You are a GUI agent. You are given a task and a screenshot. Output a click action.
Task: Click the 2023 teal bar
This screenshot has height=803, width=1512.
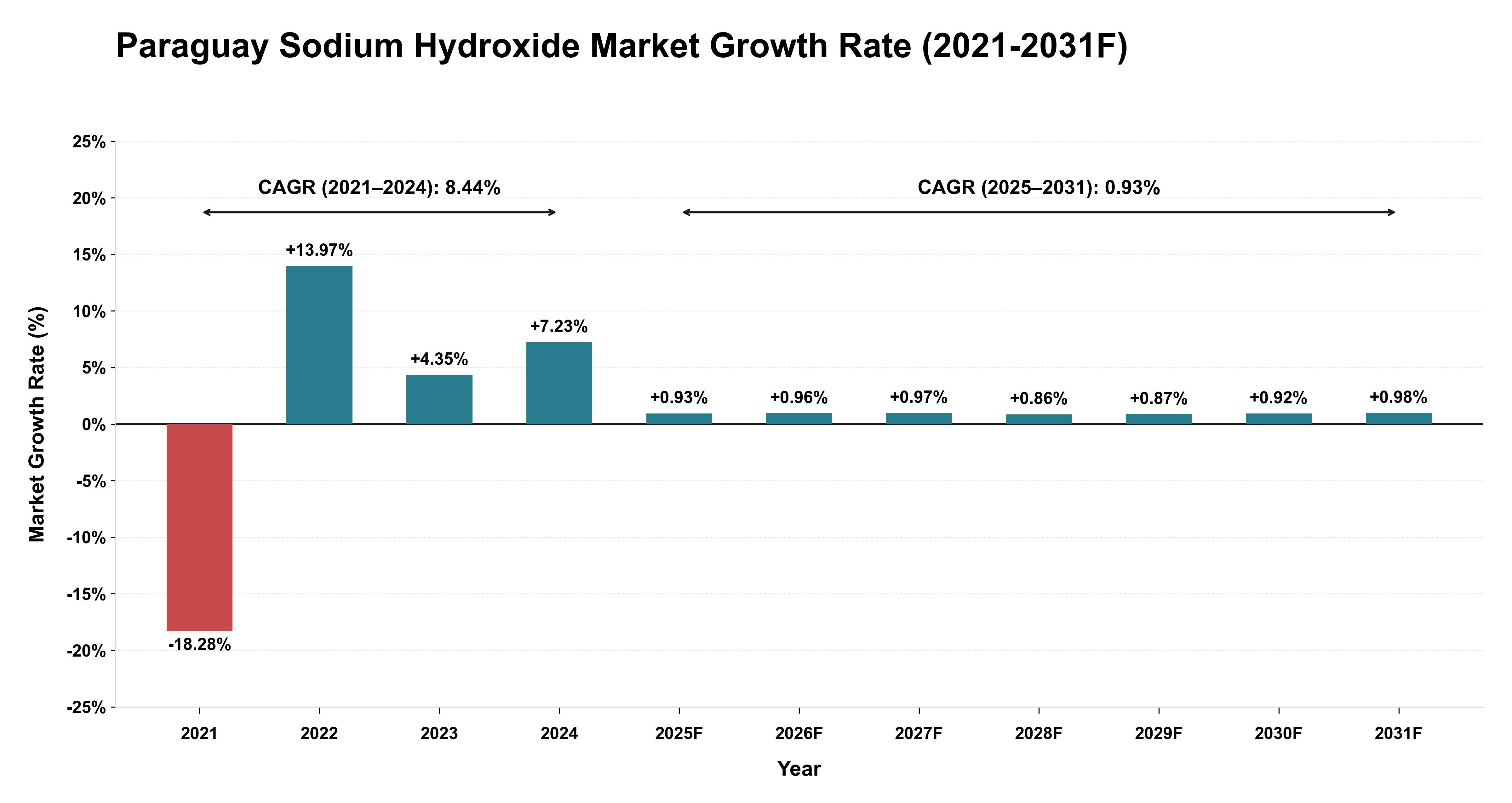(439, 399)
